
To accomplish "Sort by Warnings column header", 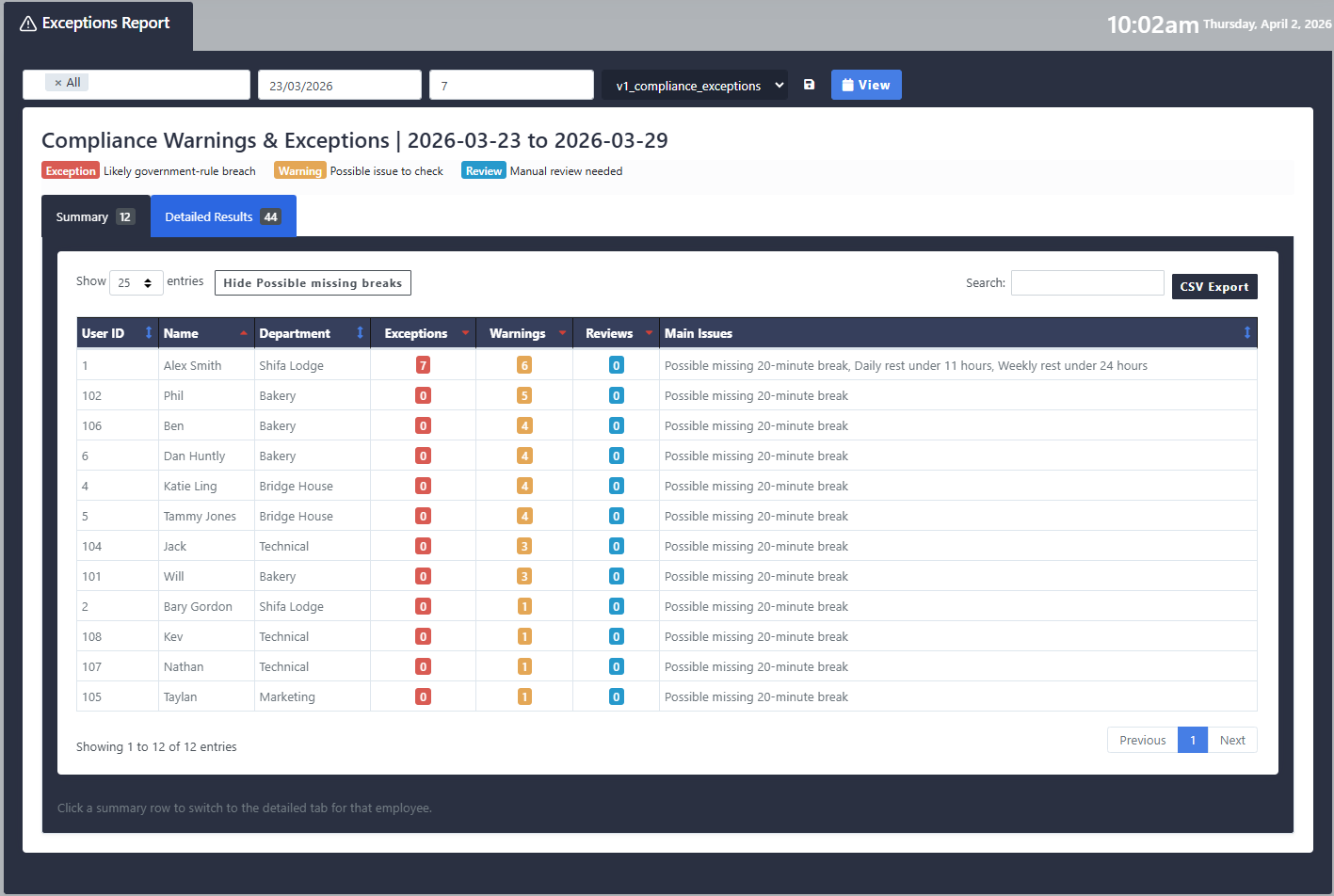I will click(x=523, y=333).
